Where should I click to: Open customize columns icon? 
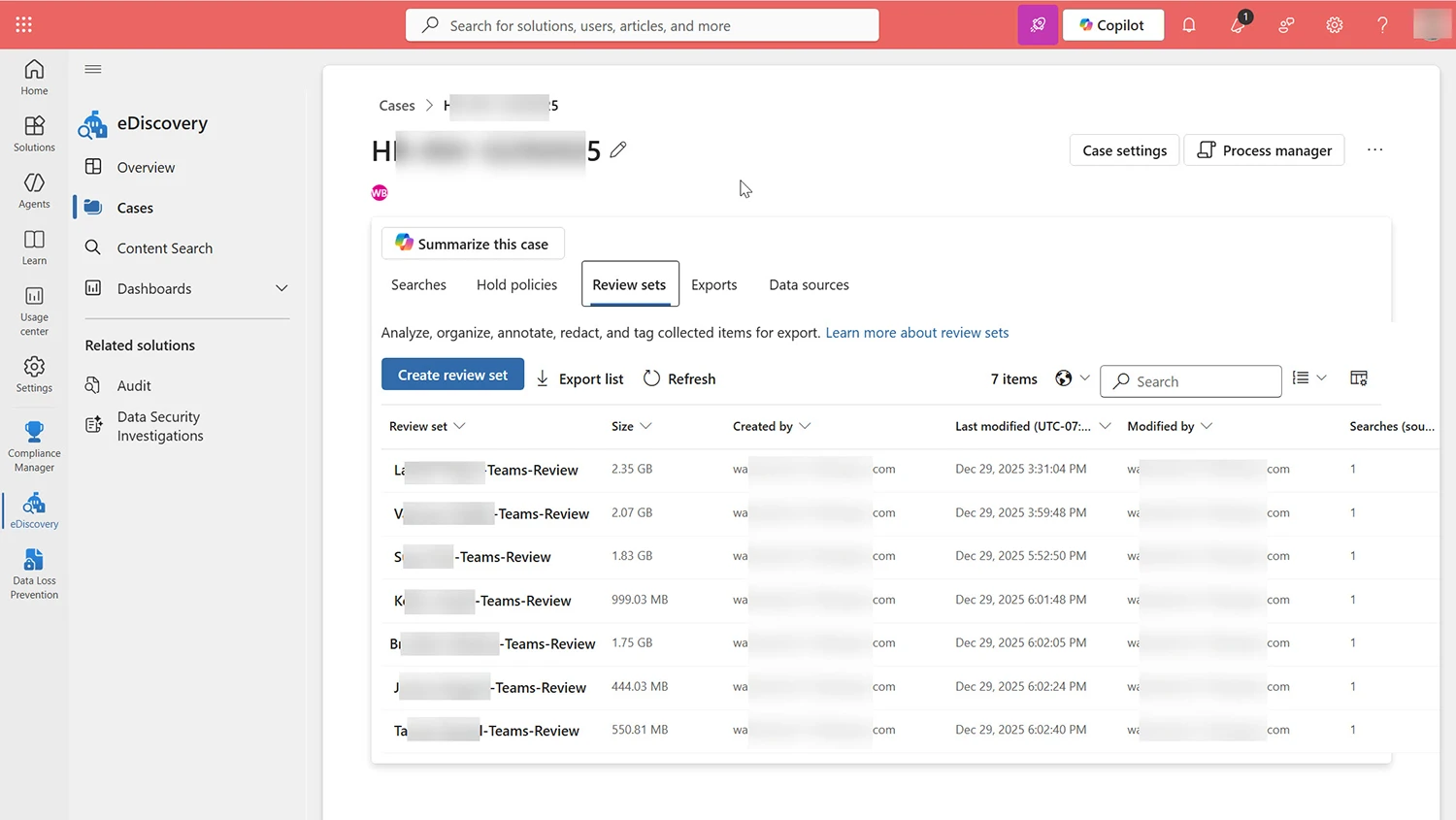tap(1359, 378)
